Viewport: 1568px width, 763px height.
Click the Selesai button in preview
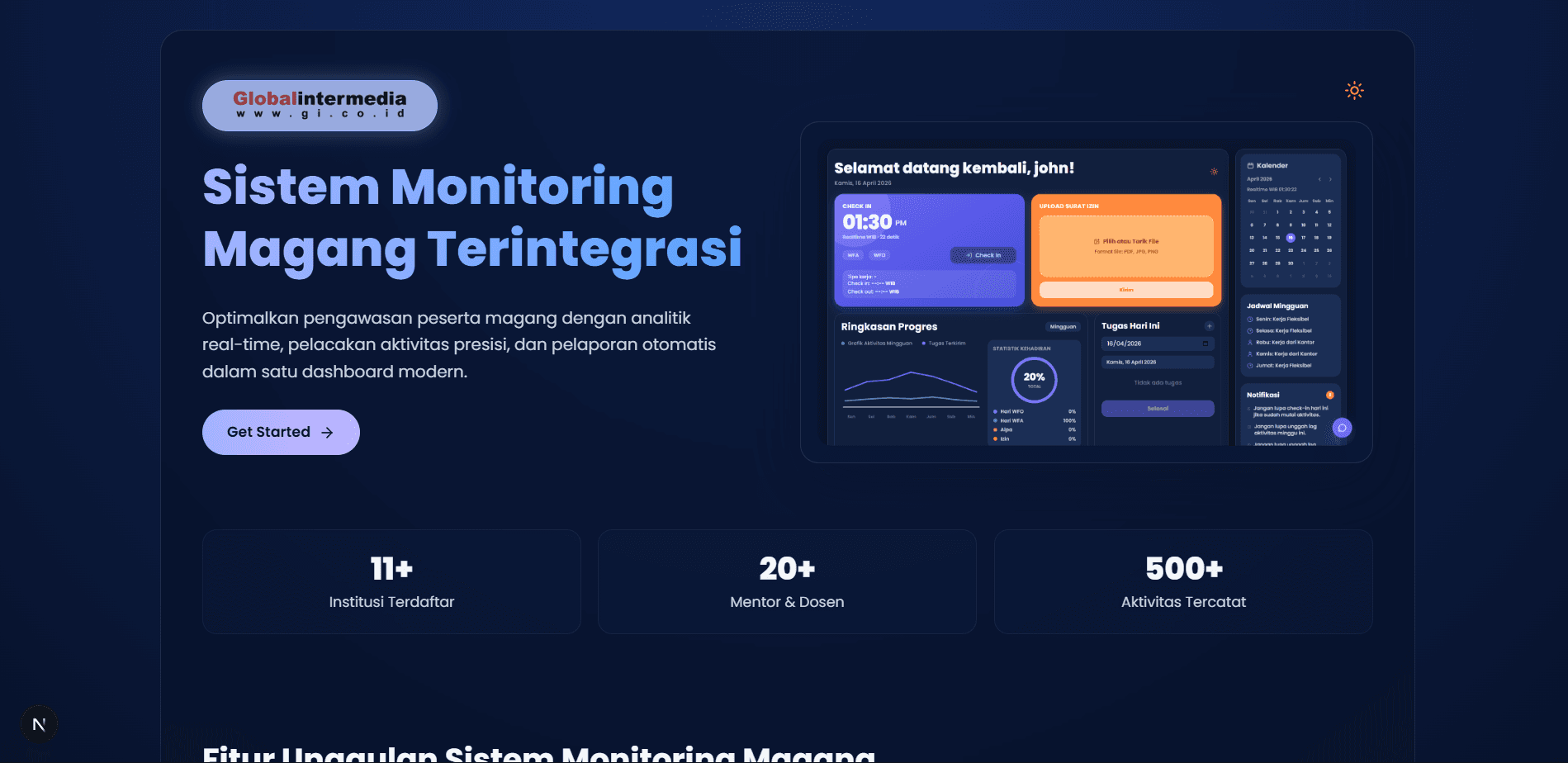click(x=1158, y=409)
